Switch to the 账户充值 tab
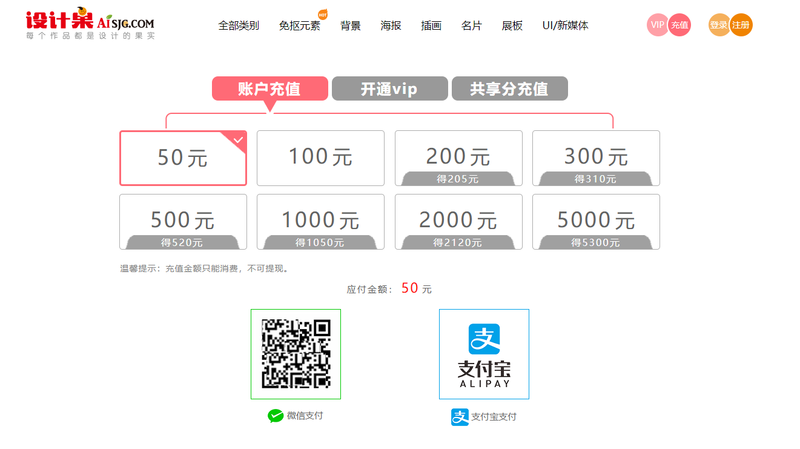Screen dimensions: 800x449 [x=270, y=89]
